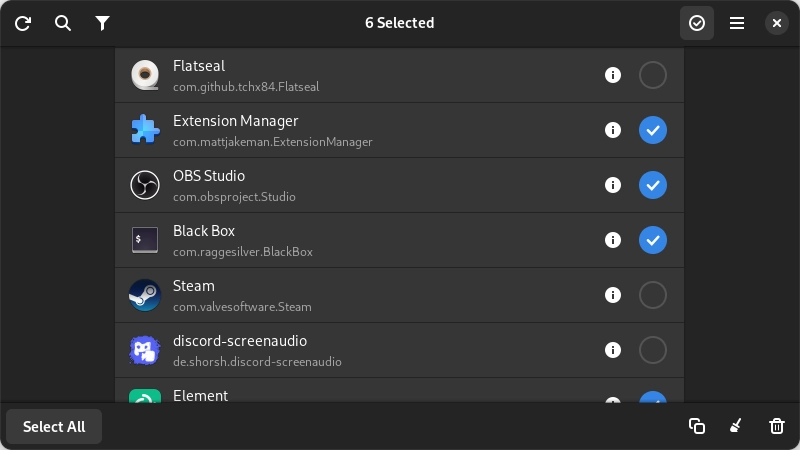Click the broom clean-up icon

(x=736, y=426)
